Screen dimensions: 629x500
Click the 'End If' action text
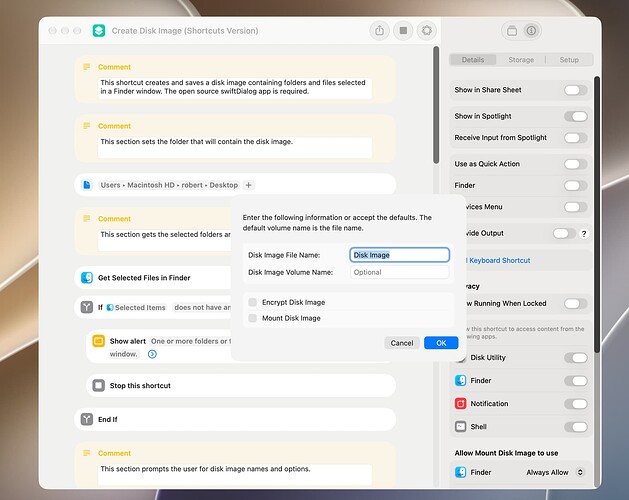click(108, 419)
